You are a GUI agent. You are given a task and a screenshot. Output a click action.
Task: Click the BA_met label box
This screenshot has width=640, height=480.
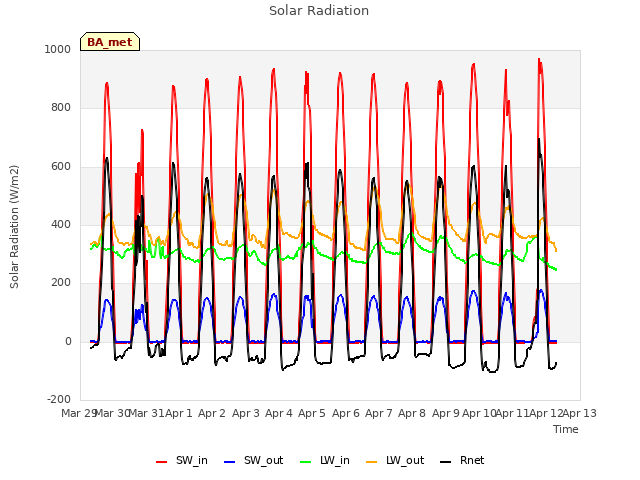tap(110, 42)
